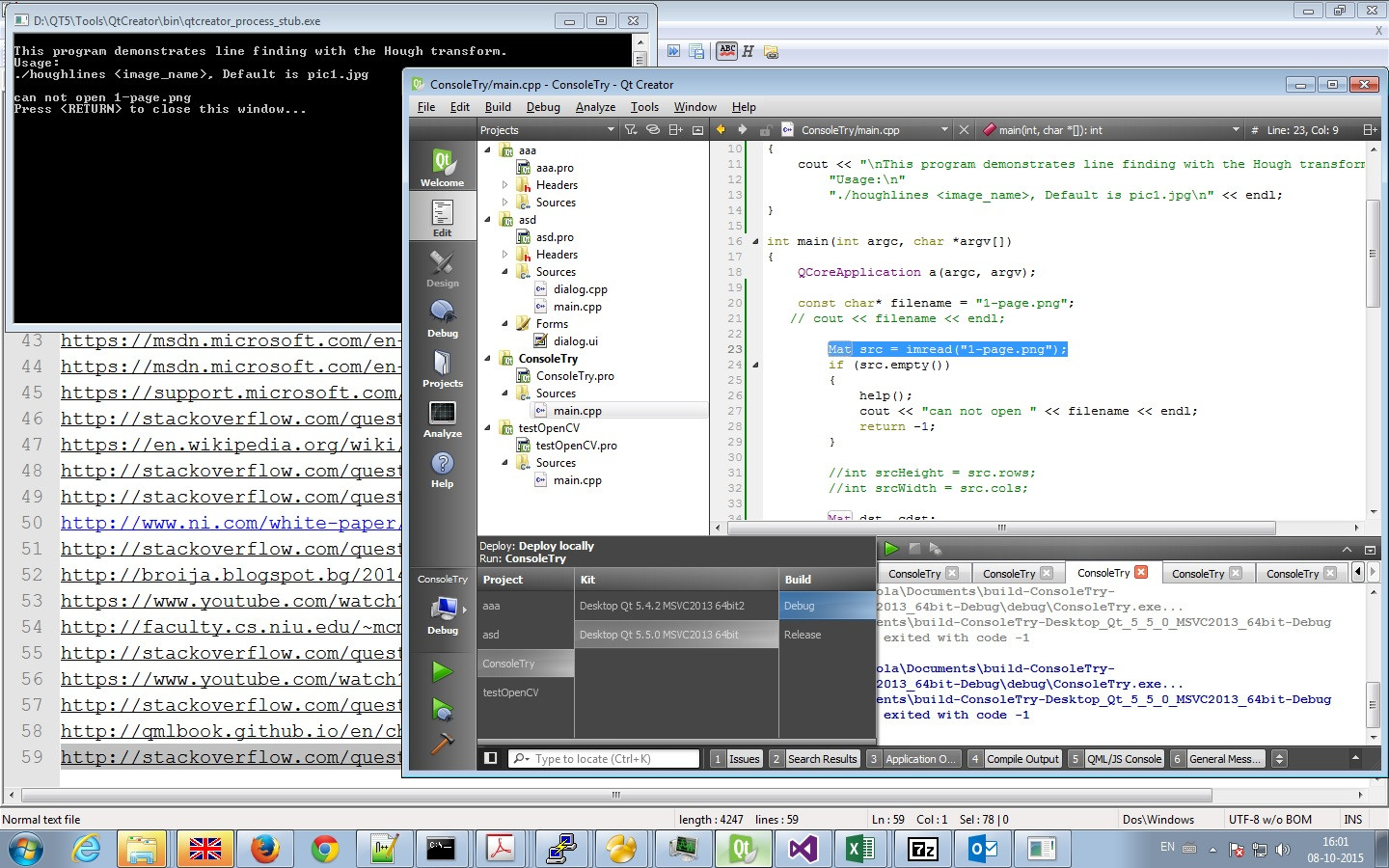The height and width of the screenshot is (868, 1389).
Task: Expand Headers under aaa project
Action: 504,185
